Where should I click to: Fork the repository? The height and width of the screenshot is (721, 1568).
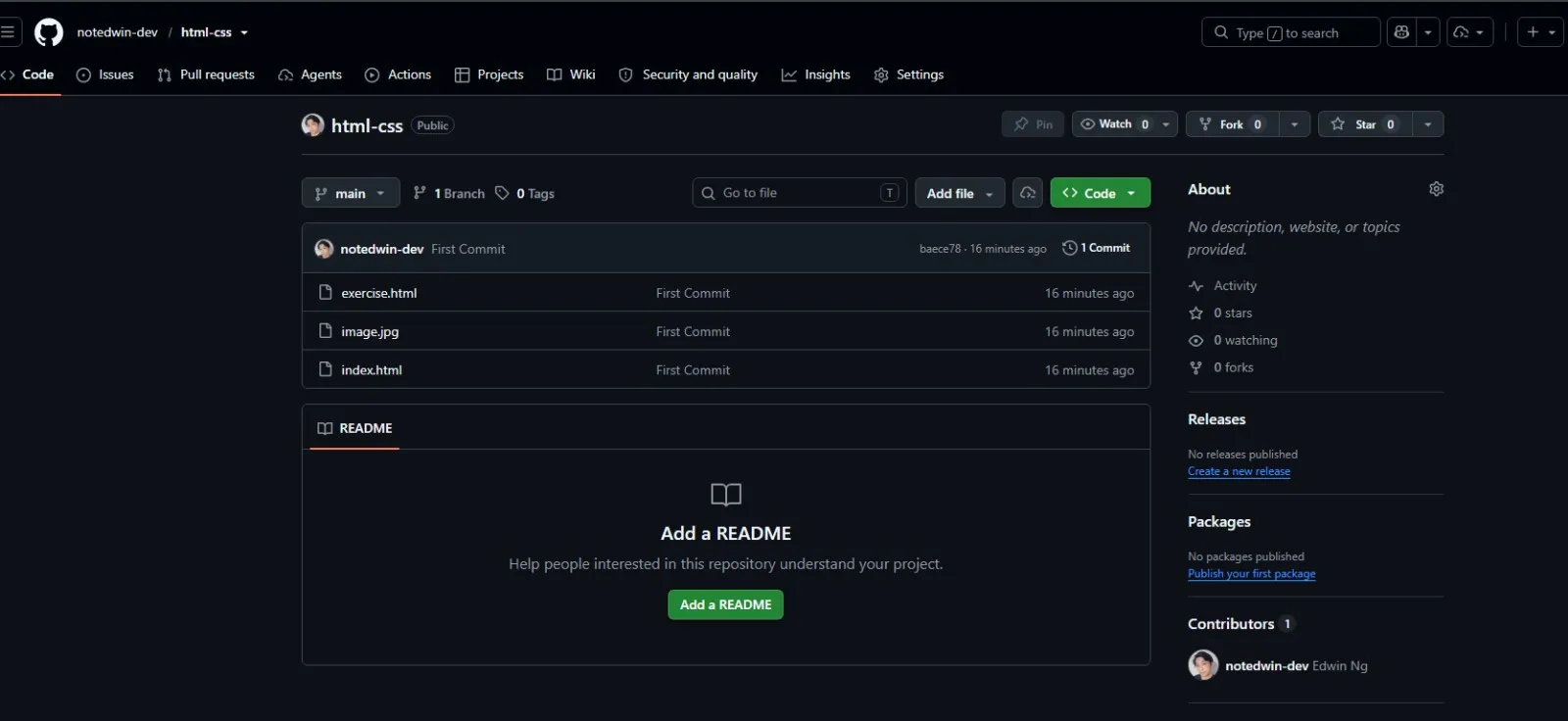[1233, 124]
